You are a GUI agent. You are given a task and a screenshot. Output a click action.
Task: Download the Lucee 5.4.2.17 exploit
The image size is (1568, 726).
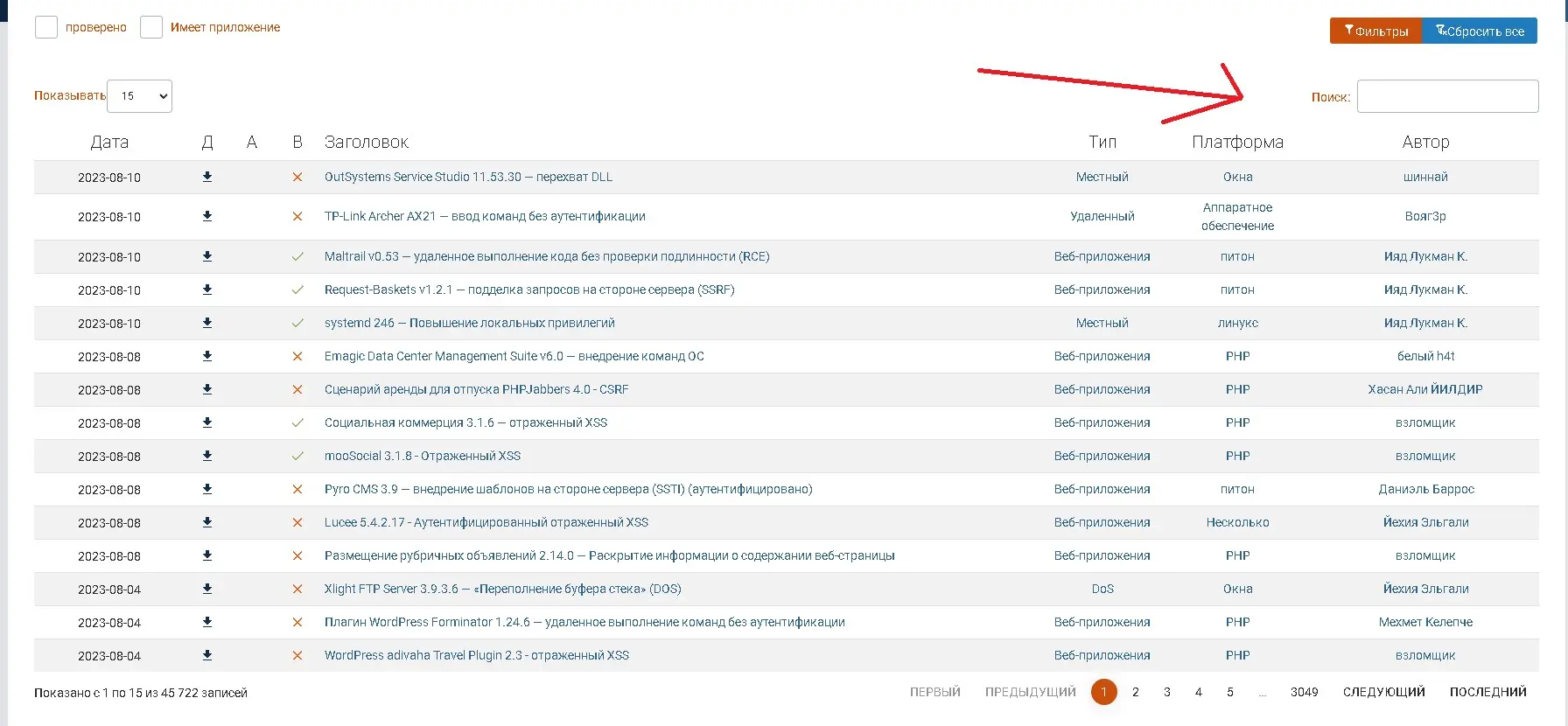pyautogui.click(x=207, y=522)
